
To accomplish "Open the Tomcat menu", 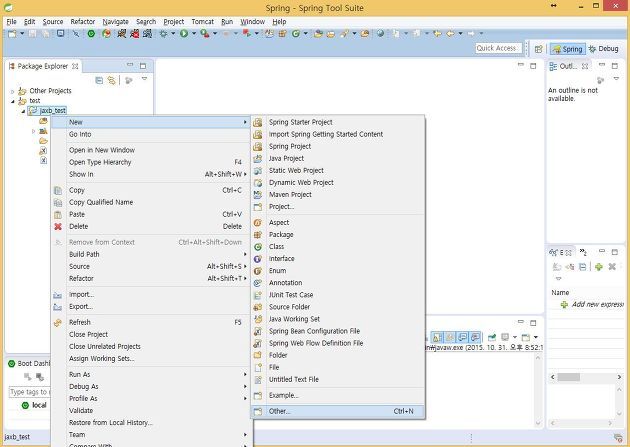I will (202, 22).
